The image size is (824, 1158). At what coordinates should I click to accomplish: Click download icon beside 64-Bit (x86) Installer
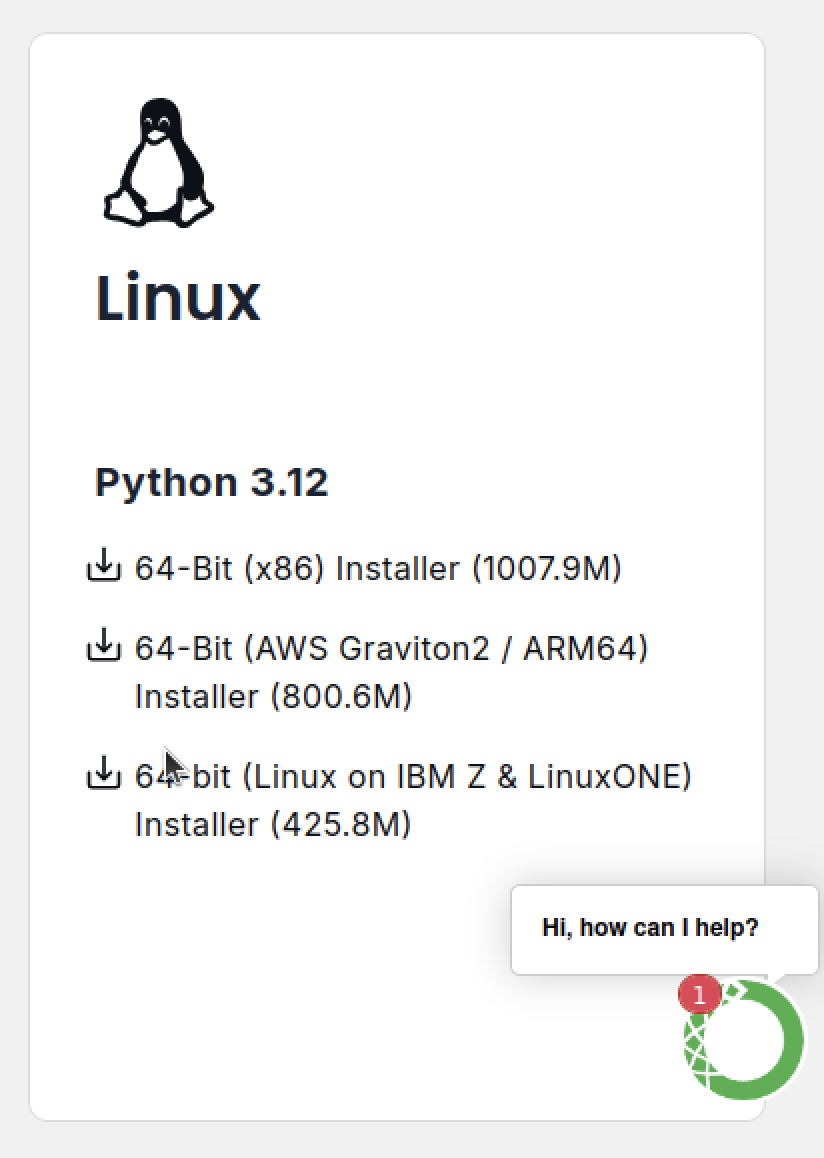coord(104,565)
